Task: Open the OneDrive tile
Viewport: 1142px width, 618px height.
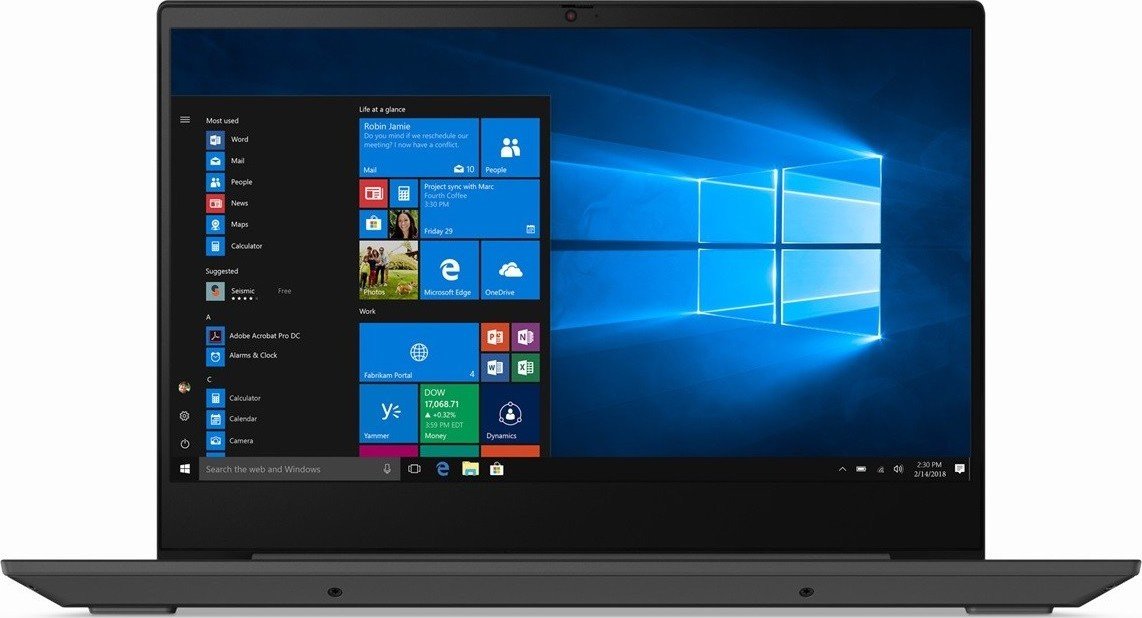Action: pyautogui.click(x=510, y=270)
